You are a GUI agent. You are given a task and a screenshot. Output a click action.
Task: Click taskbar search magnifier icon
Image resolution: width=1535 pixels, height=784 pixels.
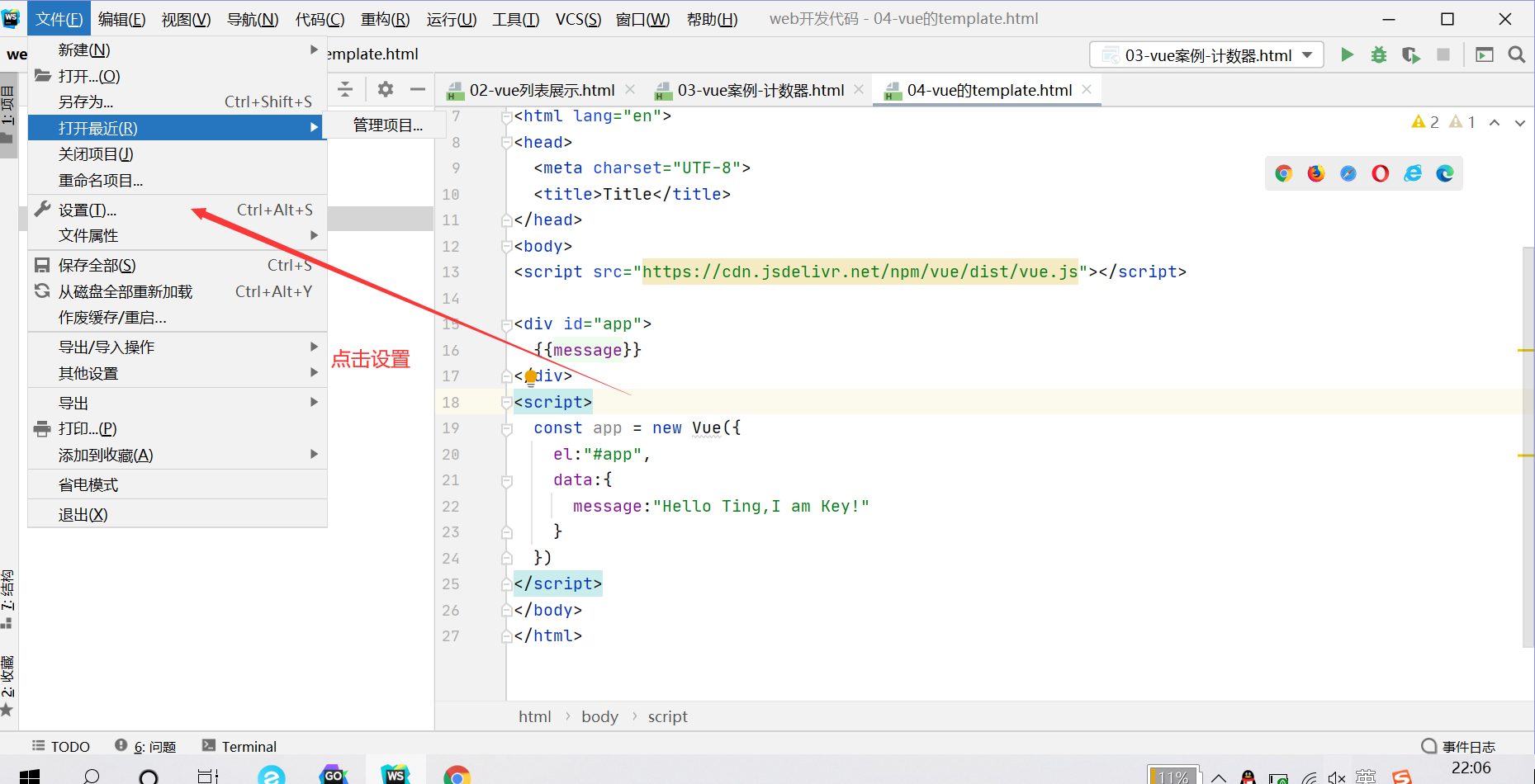click(x=91, y=776)
